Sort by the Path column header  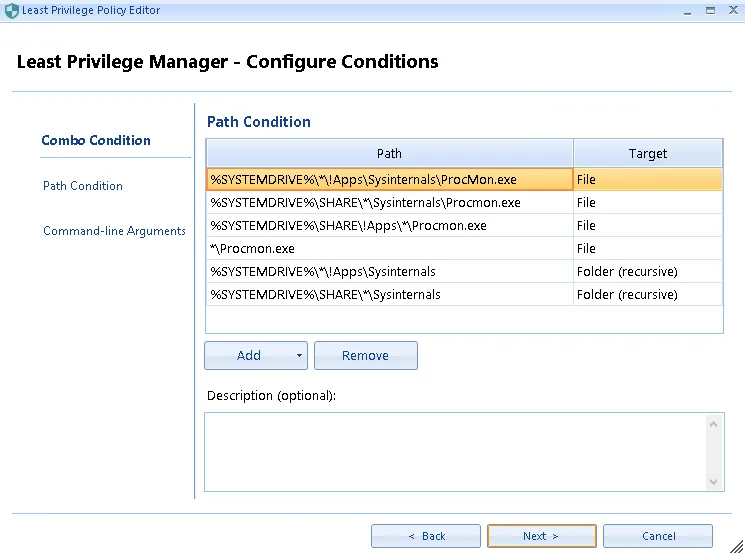pyautogui.click(x=389, y=153)
